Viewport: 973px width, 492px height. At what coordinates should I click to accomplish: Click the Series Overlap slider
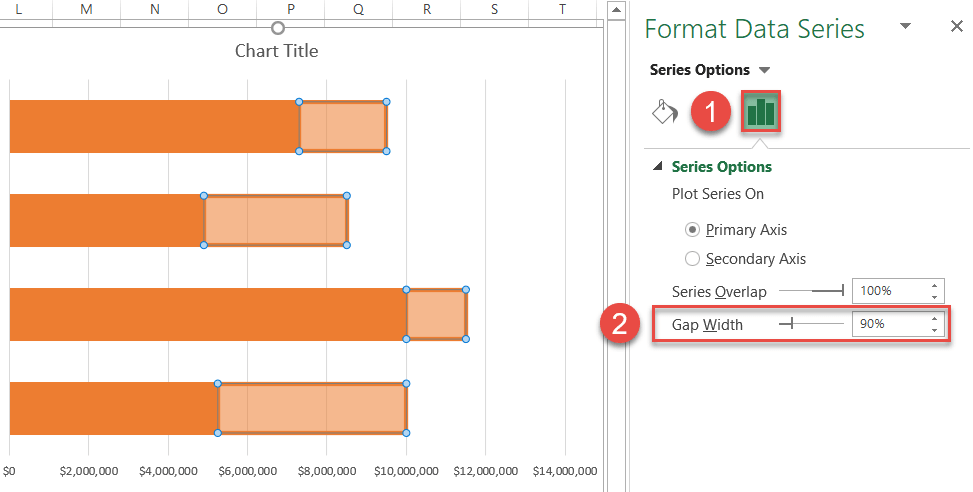(x=812, y=290)
